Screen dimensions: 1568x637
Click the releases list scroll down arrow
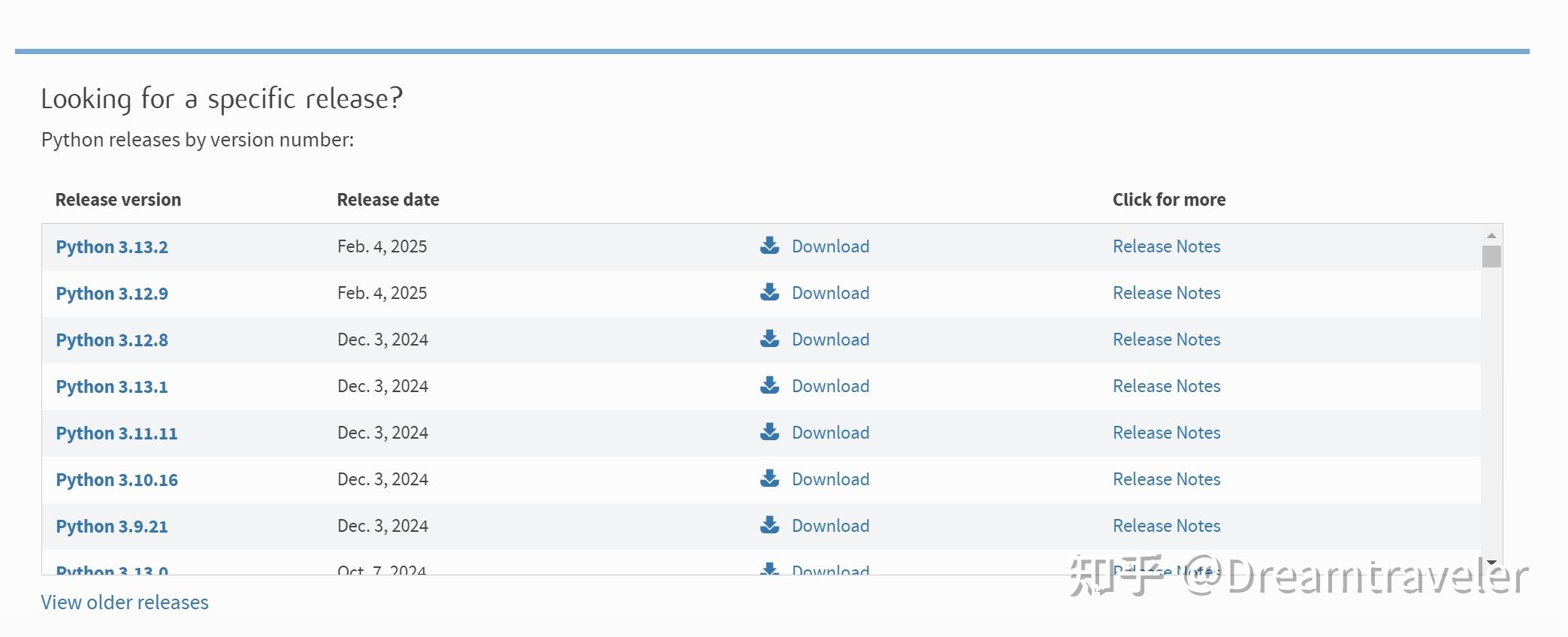coord(1491,563)
